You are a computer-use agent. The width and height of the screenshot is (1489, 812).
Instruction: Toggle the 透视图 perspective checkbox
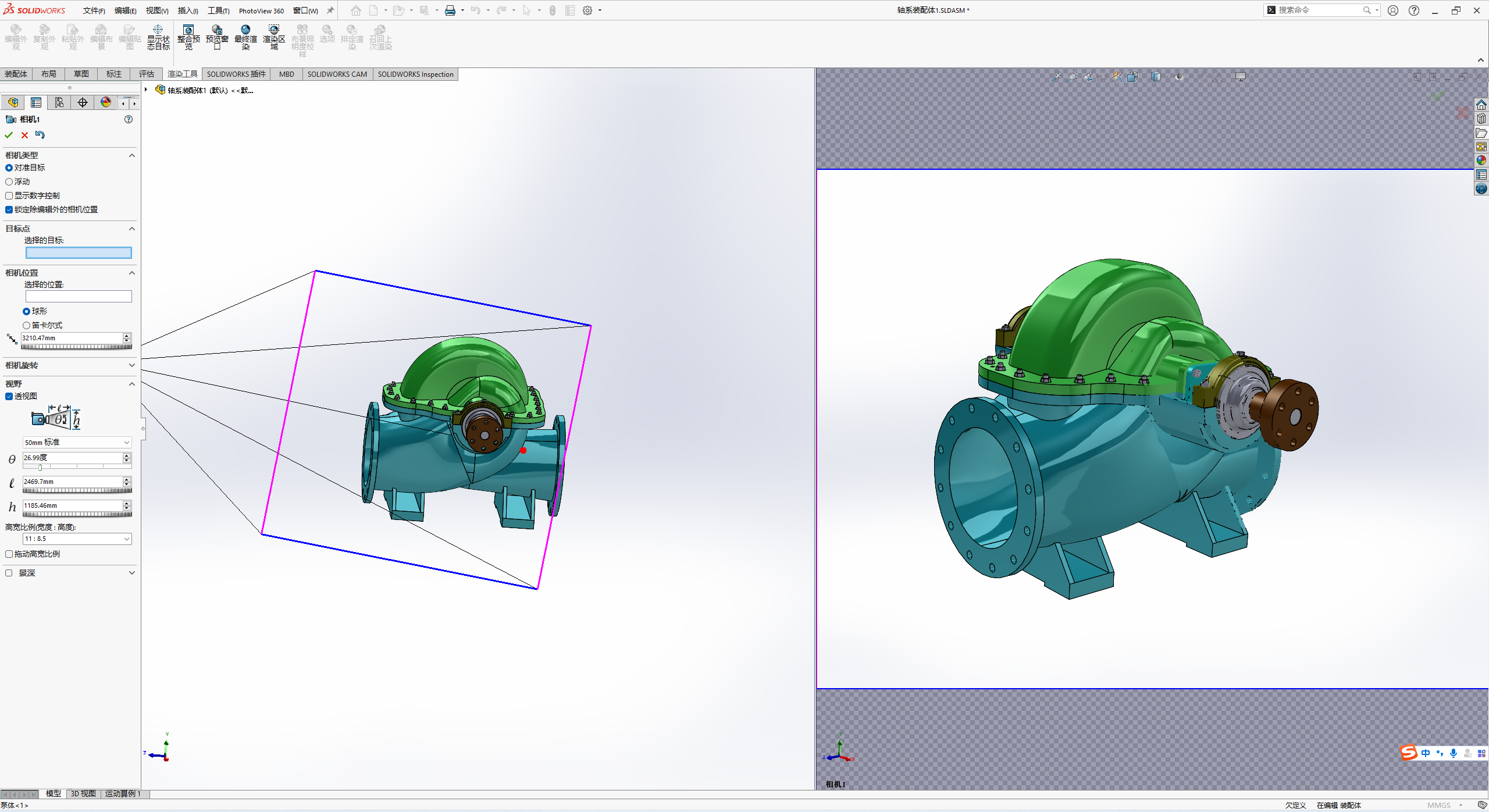[x=9, y=396]
